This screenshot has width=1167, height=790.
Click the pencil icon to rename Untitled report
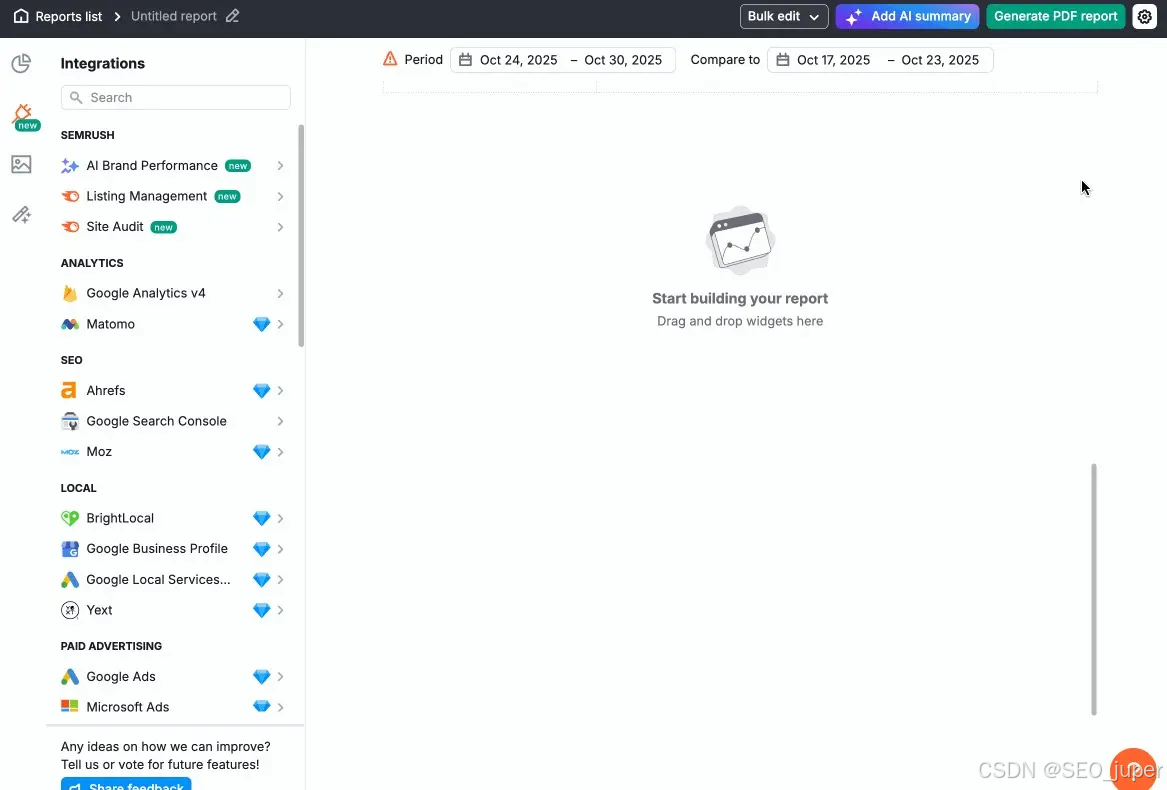[x=232, y=16]
